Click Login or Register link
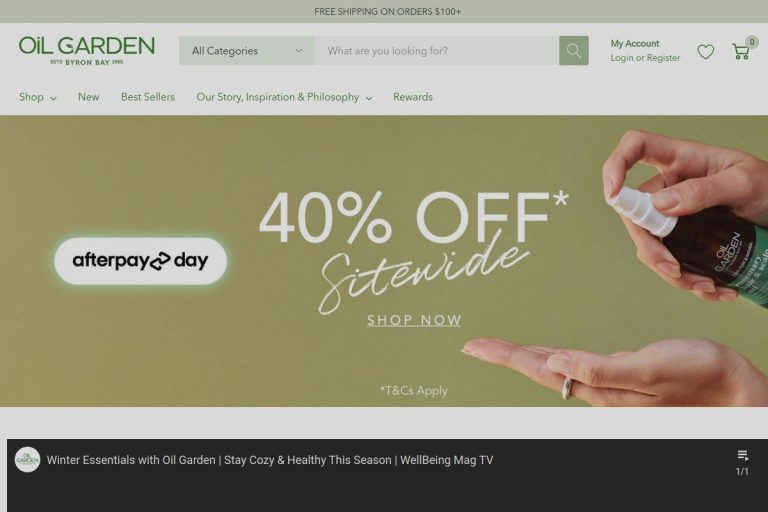This screenshot has height=512, width=768. pos(645,58)
